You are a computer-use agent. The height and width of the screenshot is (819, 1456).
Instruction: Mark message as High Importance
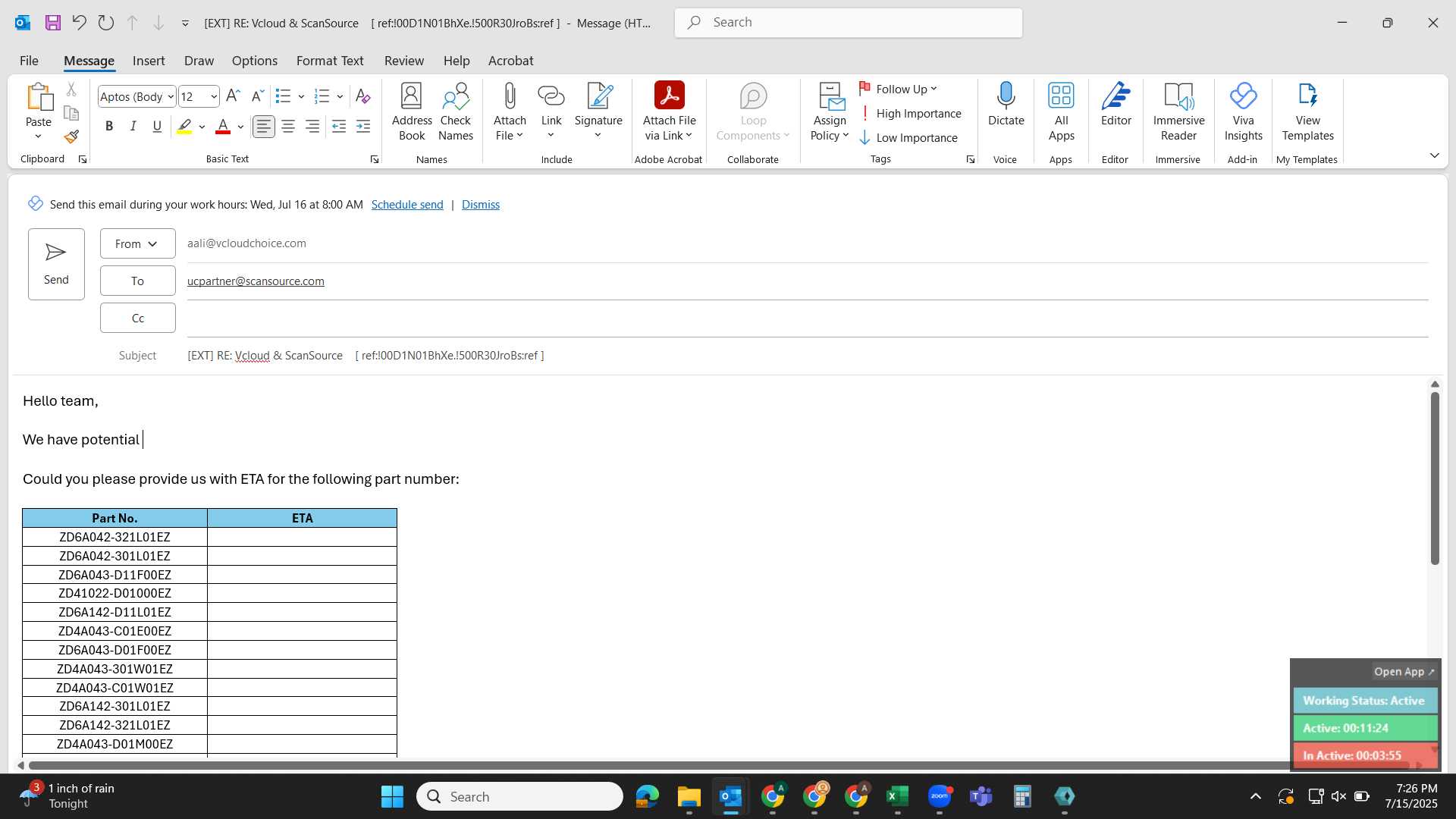[910, 114]
